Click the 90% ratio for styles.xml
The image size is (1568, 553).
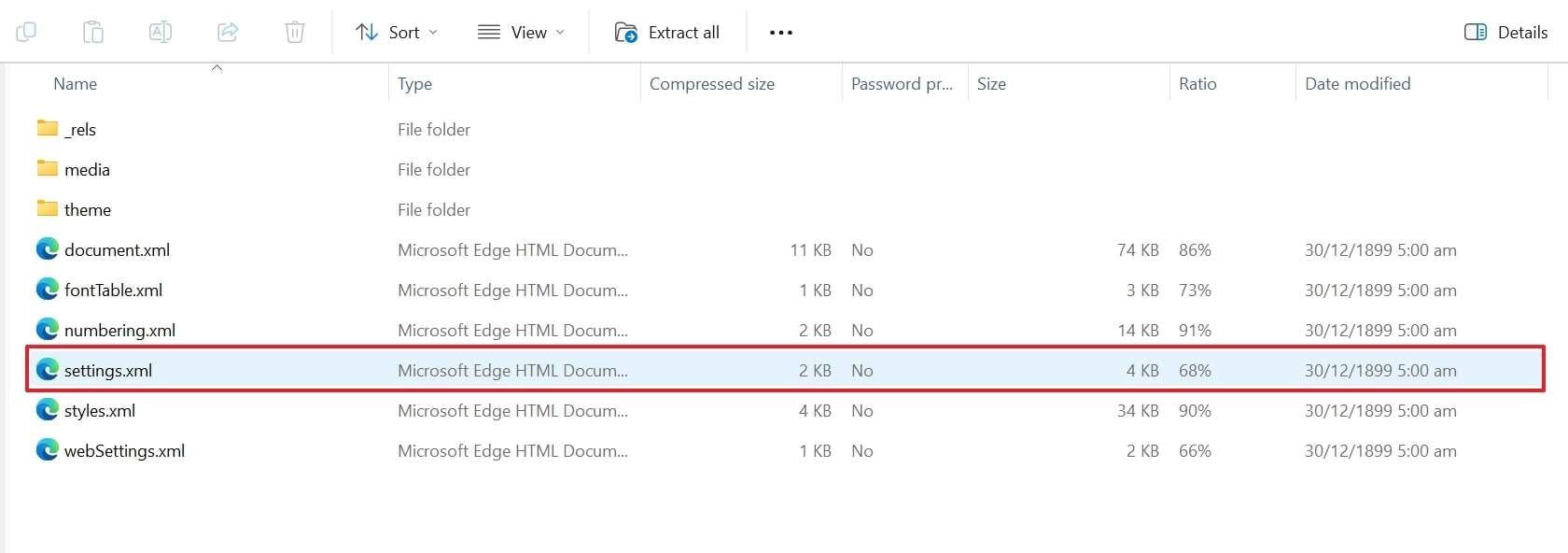click(1195, 410)
